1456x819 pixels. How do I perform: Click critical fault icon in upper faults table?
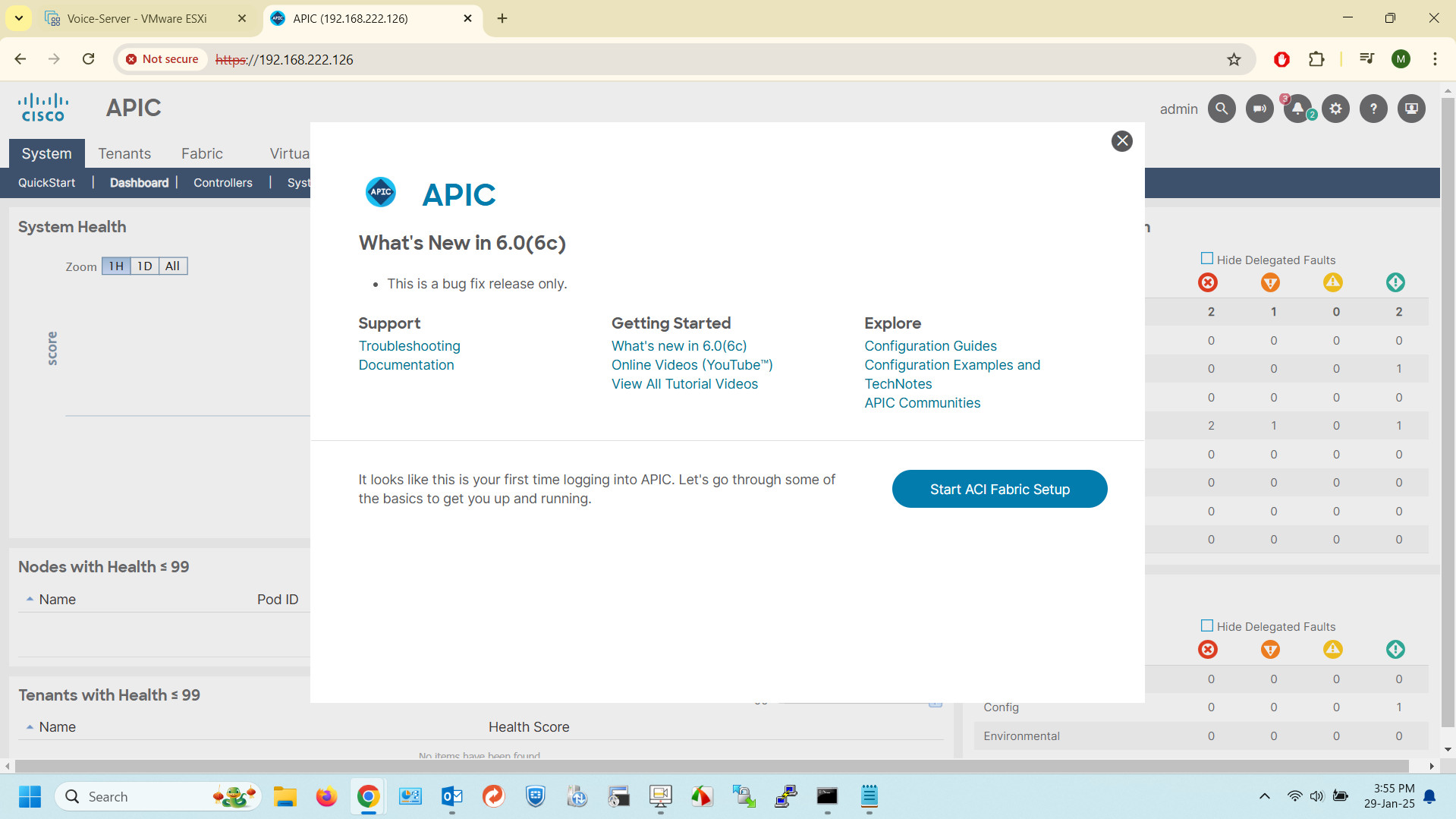(x=1208, y=283)
